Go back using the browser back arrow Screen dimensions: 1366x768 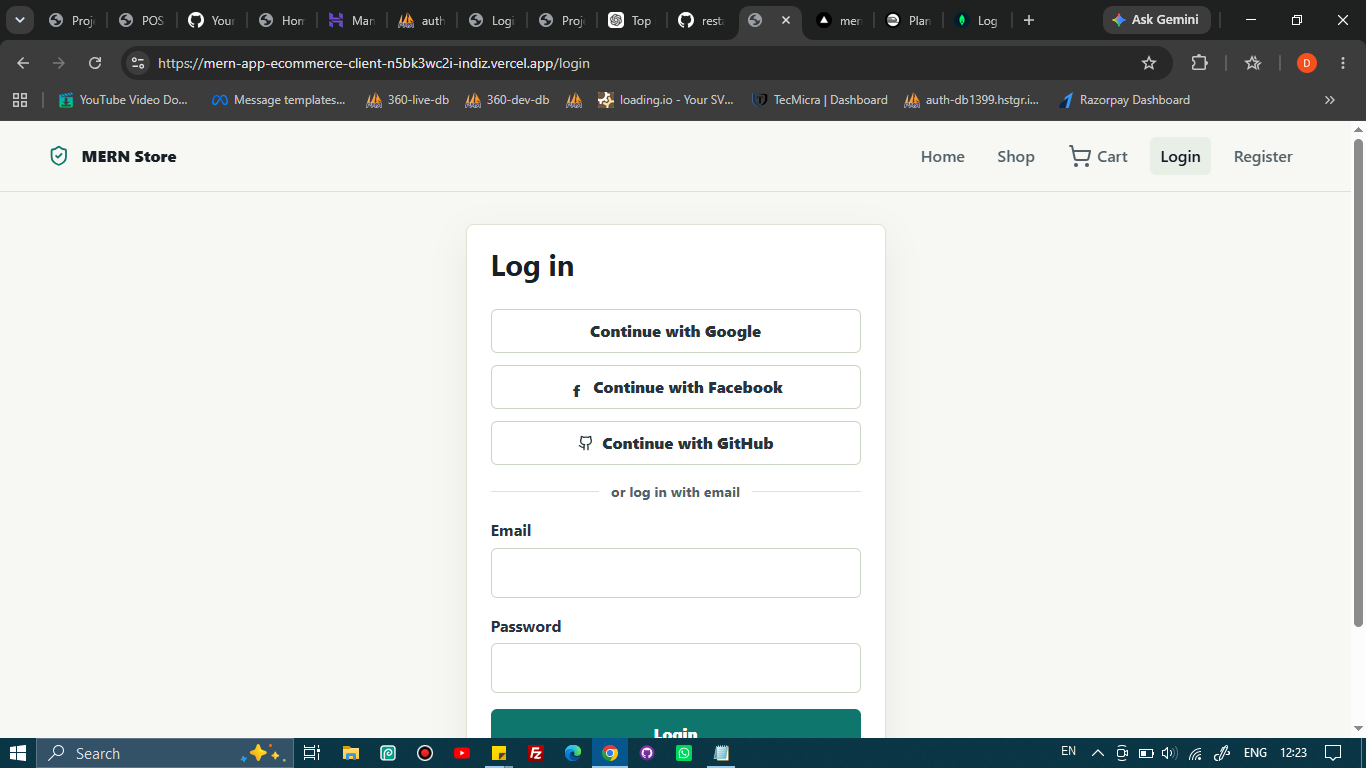23,63
